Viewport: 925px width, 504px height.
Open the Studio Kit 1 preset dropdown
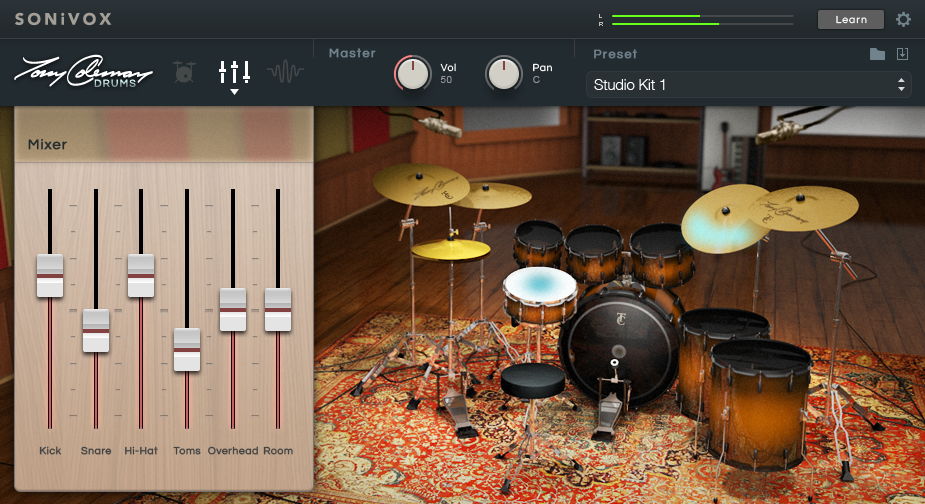749,85
